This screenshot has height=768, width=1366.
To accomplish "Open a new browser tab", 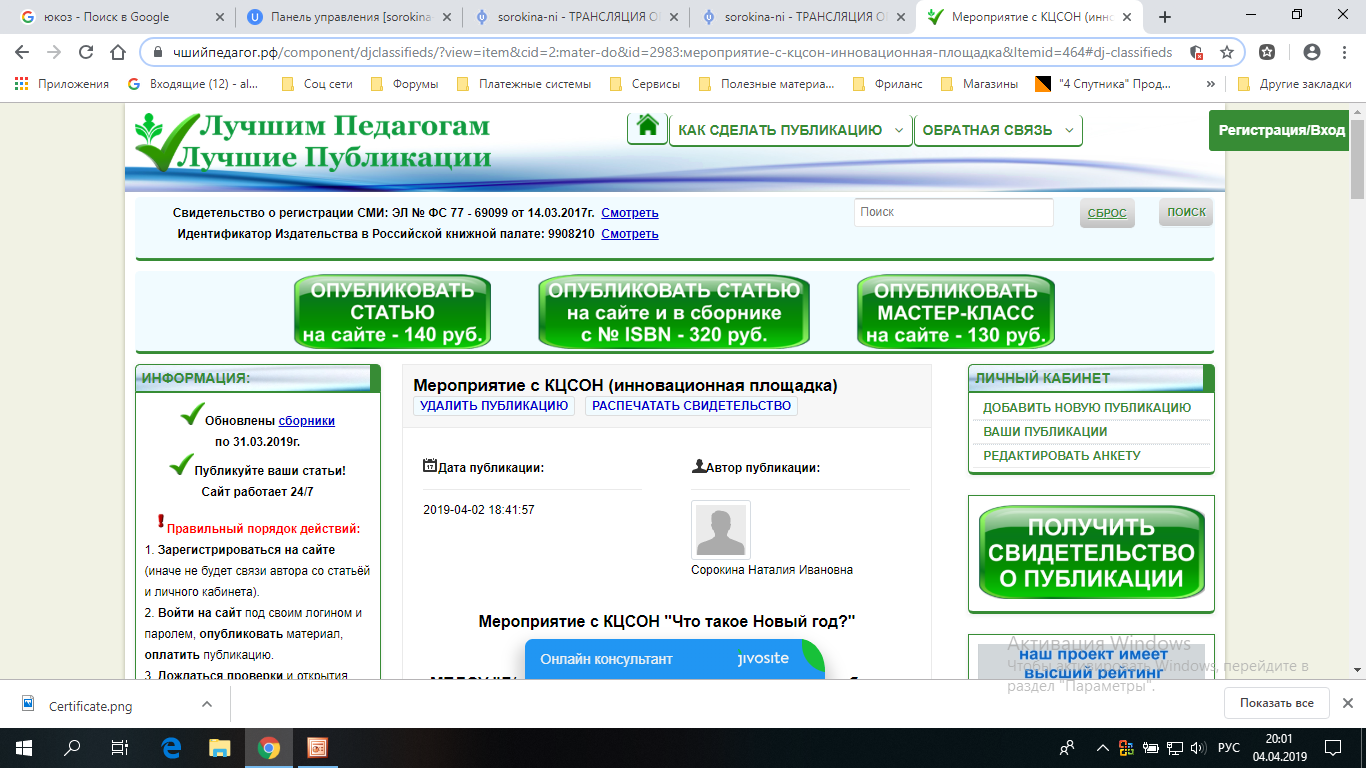I will tap(1165, 17).
